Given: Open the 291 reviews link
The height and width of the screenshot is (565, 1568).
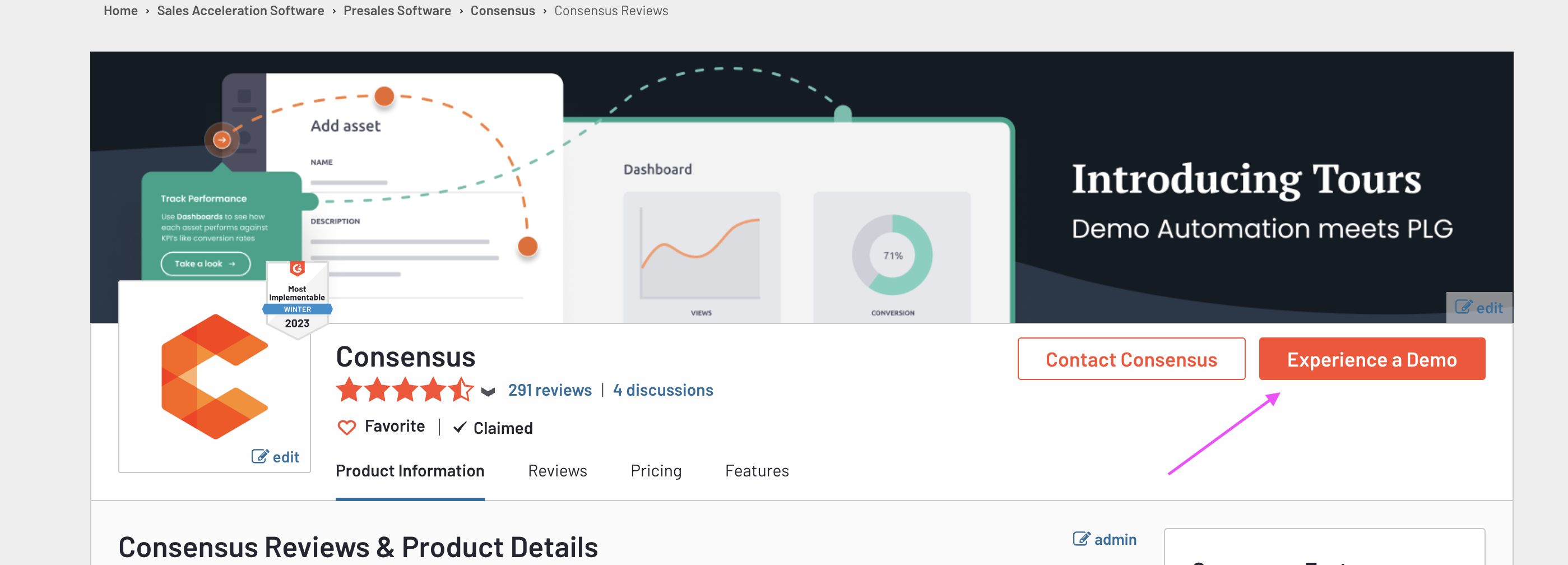Looking at the screenshot, I should 550,390.
